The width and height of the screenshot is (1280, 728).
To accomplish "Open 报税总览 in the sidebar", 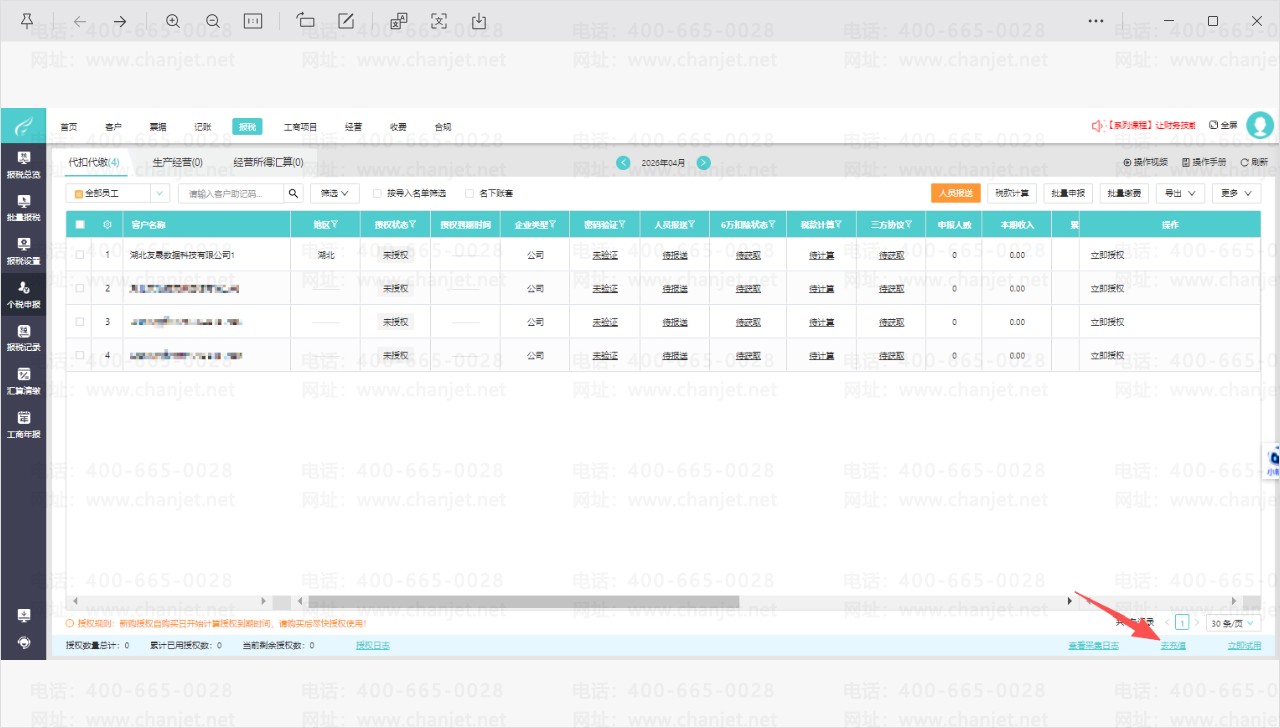I will [24, 164].
